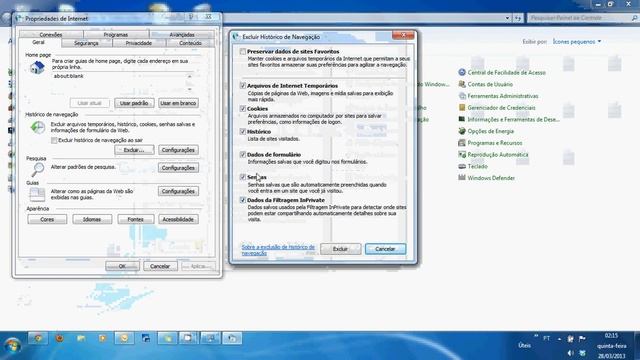Open Configurações for Histórico de navegação

[178, 150]
